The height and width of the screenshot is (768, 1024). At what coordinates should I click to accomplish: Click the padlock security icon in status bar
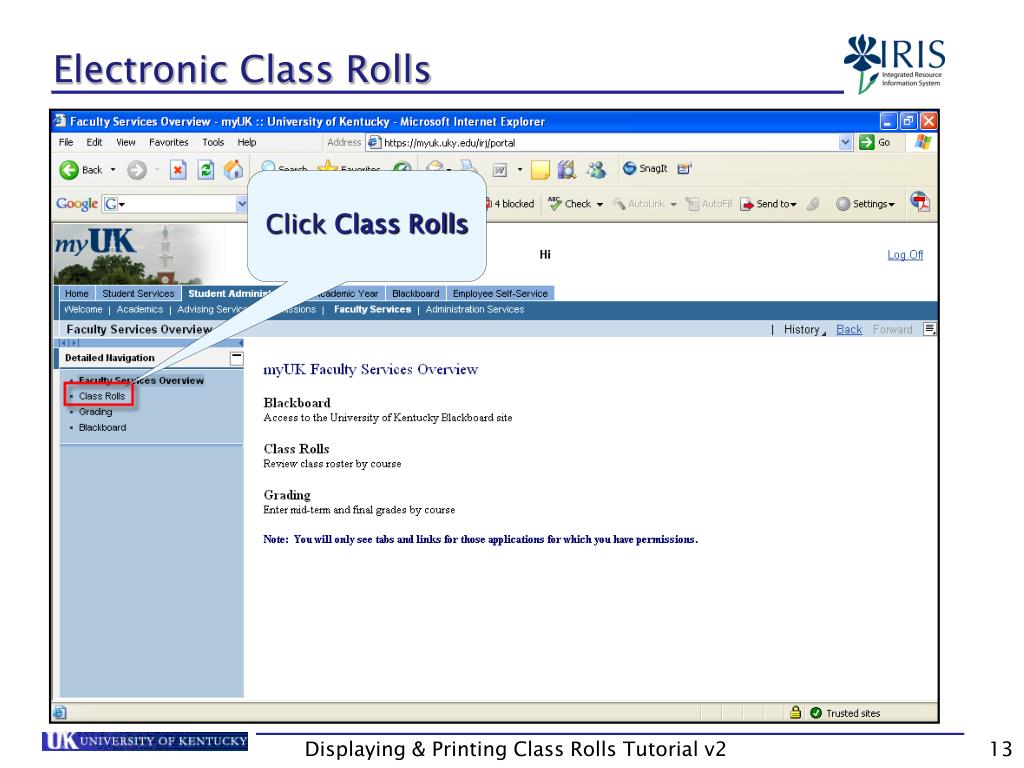(x=795, y=712)
